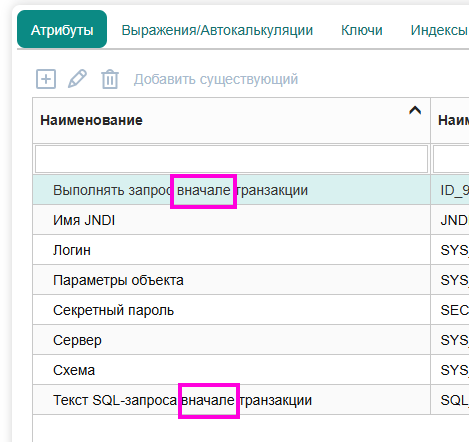
Task: Open the Атрибуты tab
Action: [62, 30]
